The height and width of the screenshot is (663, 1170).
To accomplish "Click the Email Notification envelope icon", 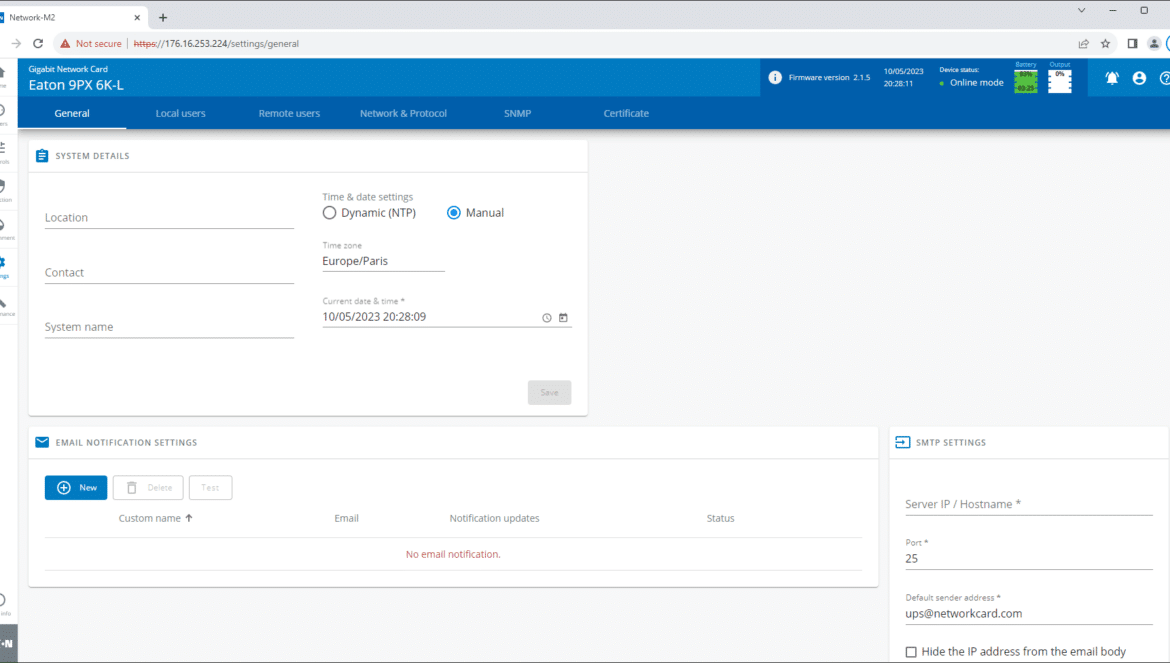I will click(x=42, y=442).
